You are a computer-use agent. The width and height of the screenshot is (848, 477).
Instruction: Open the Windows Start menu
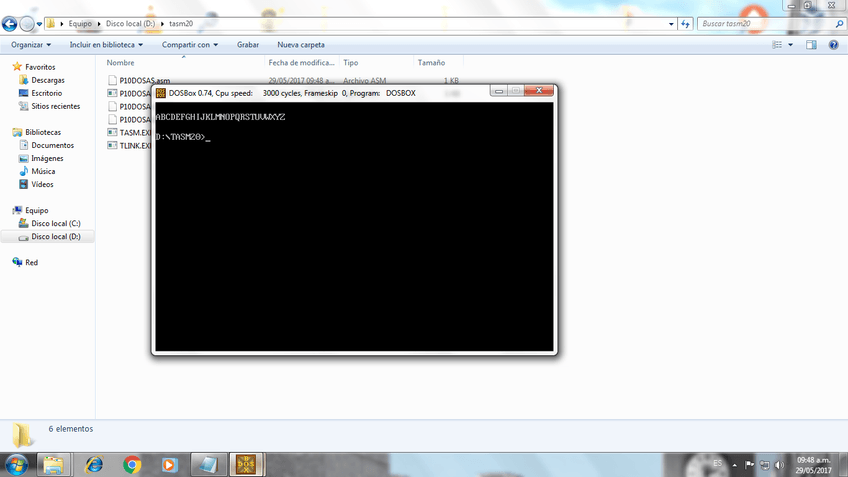coord(16,465)
